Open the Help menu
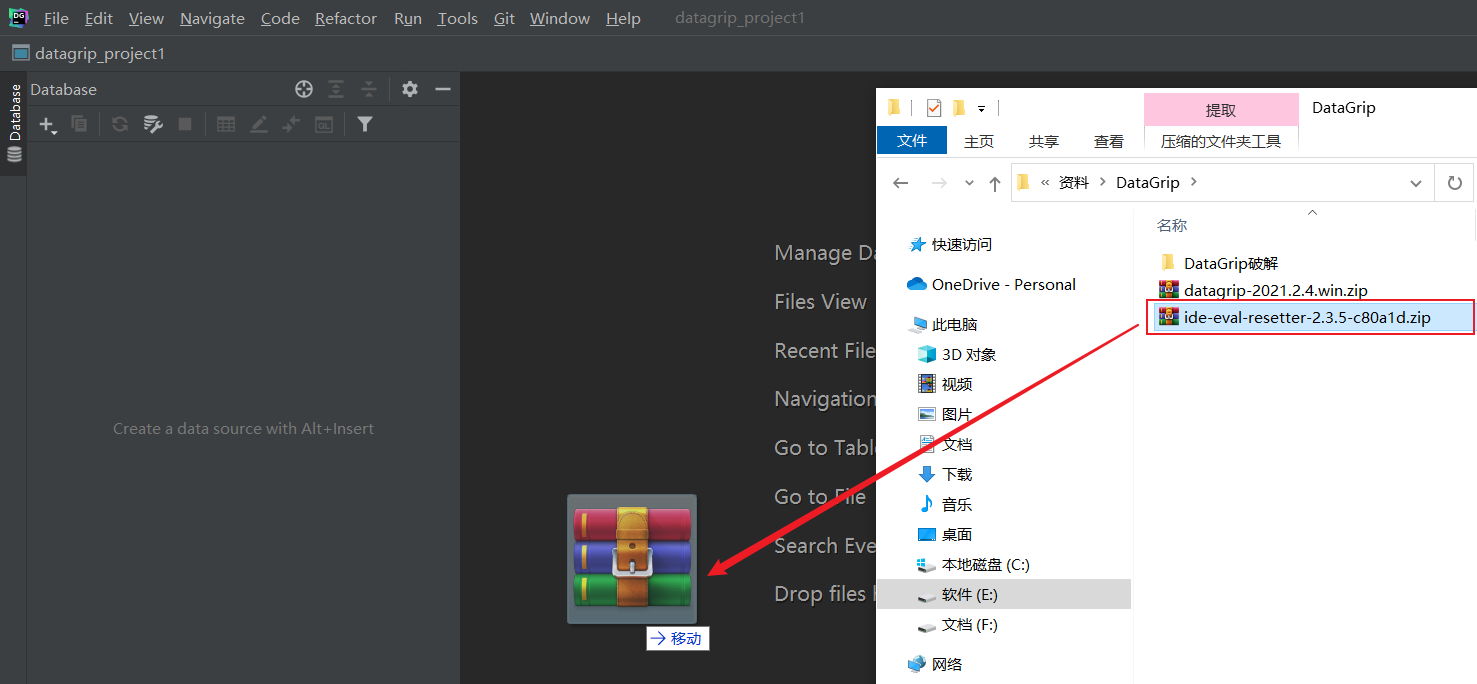 click(x=623, y=19)
